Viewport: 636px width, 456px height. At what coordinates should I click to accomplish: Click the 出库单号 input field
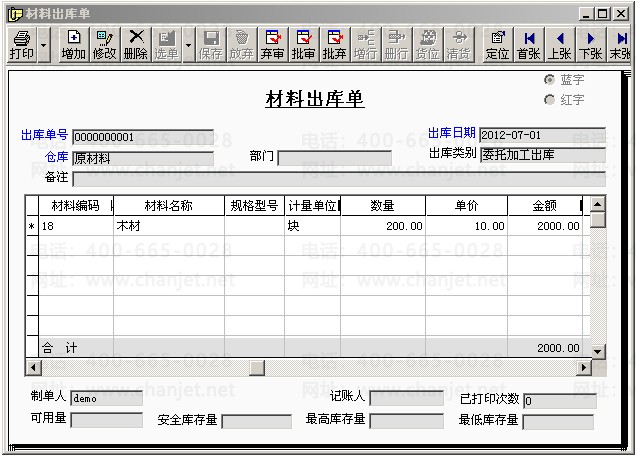click(x=143, y=137)
